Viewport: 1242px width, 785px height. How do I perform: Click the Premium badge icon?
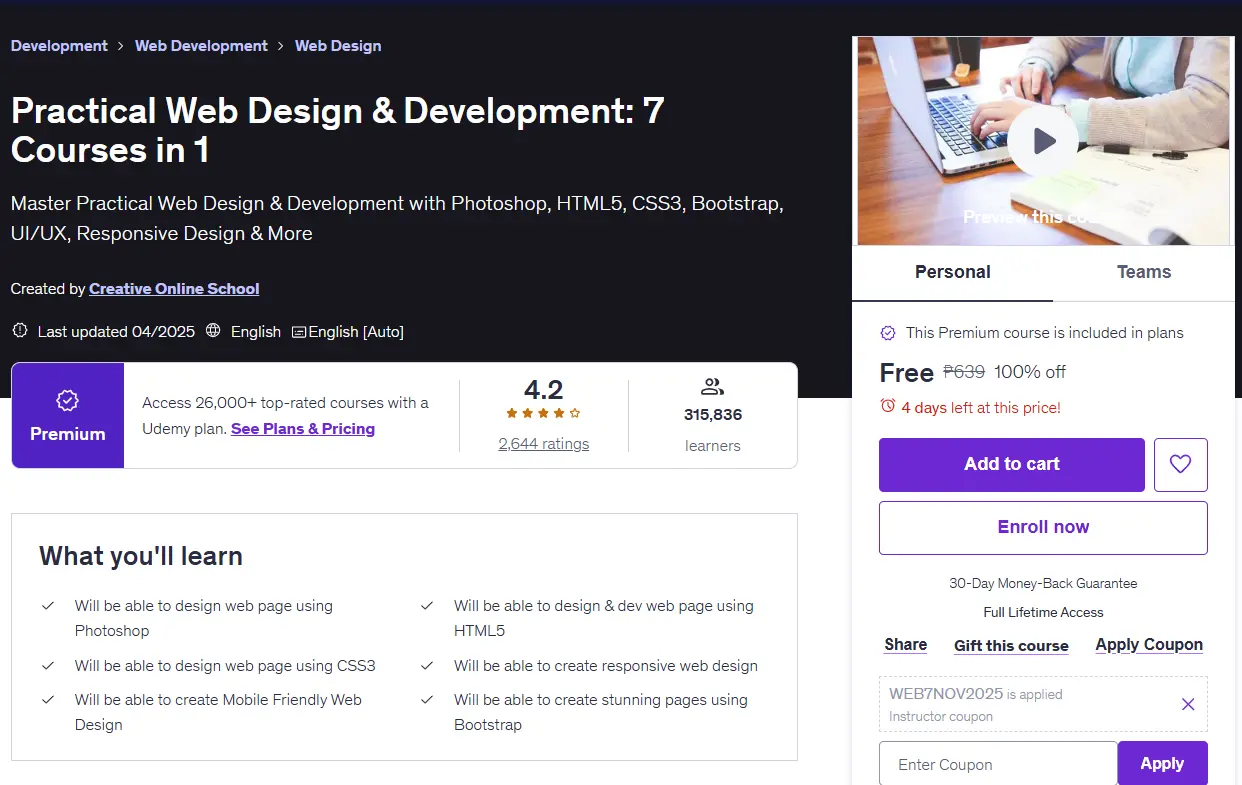coord(67,401)
